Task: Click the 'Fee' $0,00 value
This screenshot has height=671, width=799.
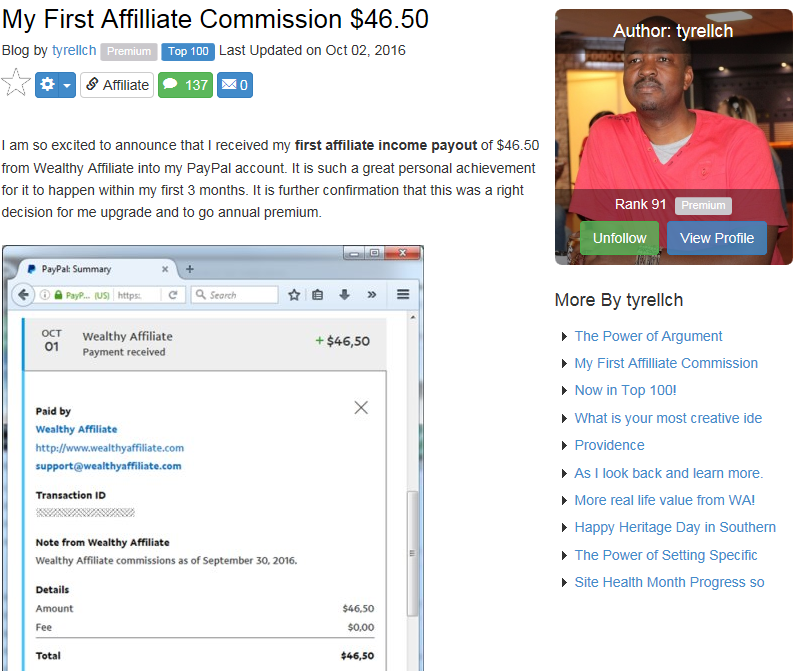Action: (361, 627)
